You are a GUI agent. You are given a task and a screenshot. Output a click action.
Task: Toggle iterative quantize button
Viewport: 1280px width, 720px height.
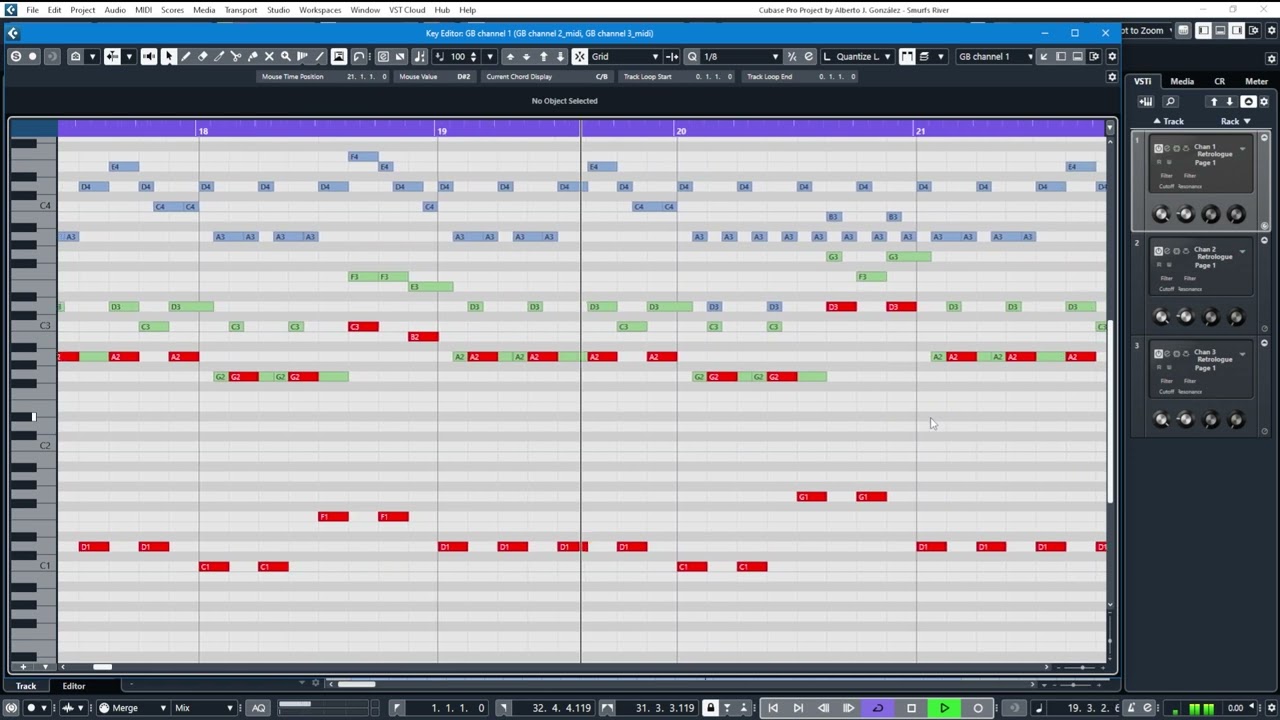click(x=791, y=57)
